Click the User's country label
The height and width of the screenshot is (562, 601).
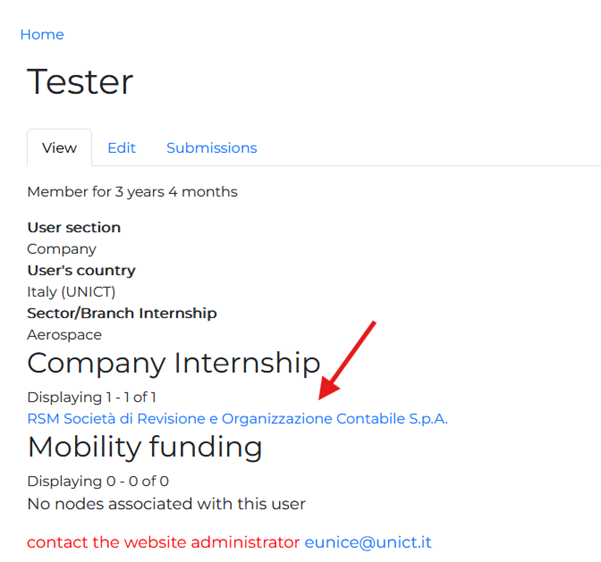(81, 270)
